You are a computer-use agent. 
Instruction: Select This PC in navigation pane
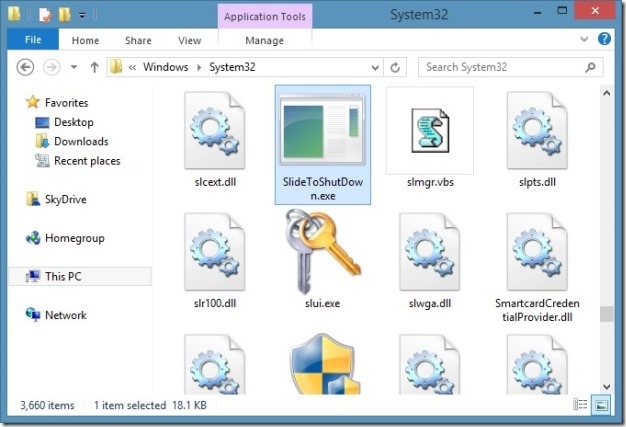click(x=80, y=276)
